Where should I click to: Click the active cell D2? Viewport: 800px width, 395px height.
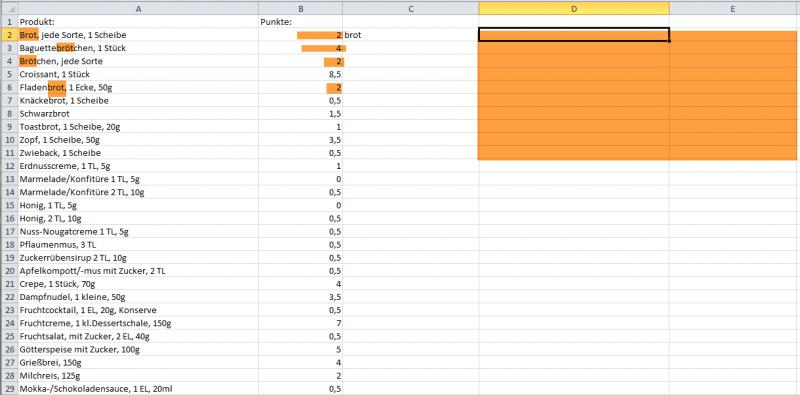tap(574, 35)
